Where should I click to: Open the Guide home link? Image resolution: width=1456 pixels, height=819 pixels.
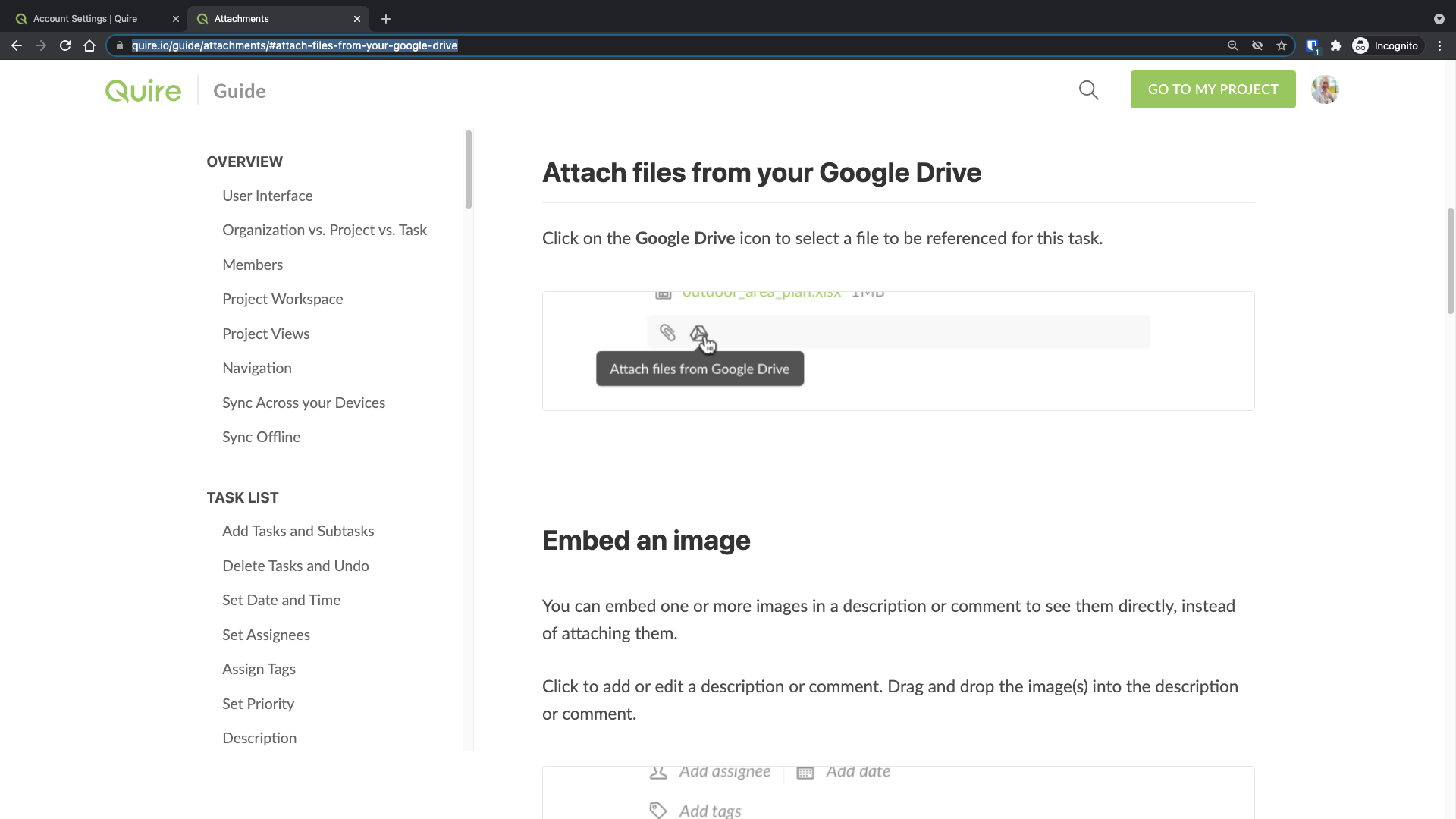(240, 91)
